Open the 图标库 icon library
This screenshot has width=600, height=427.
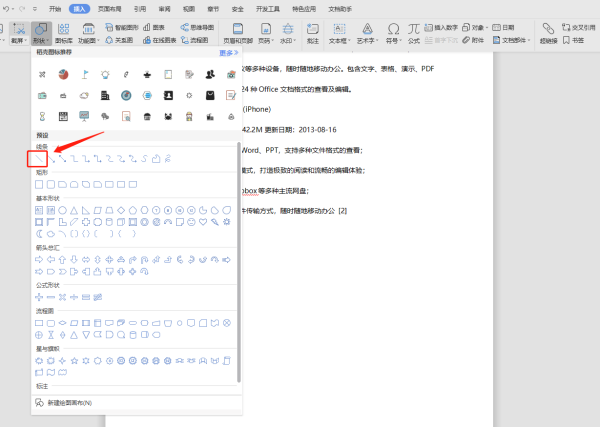(x=64, y=33)
